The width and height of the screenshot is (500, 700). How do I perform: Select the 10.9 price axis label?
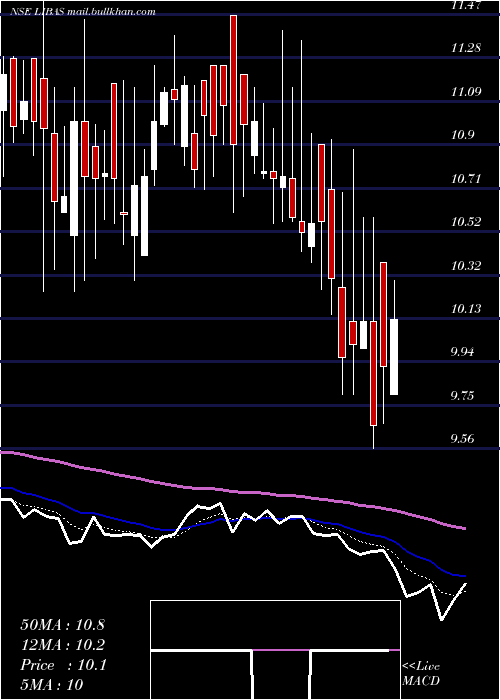pos(462,135)
